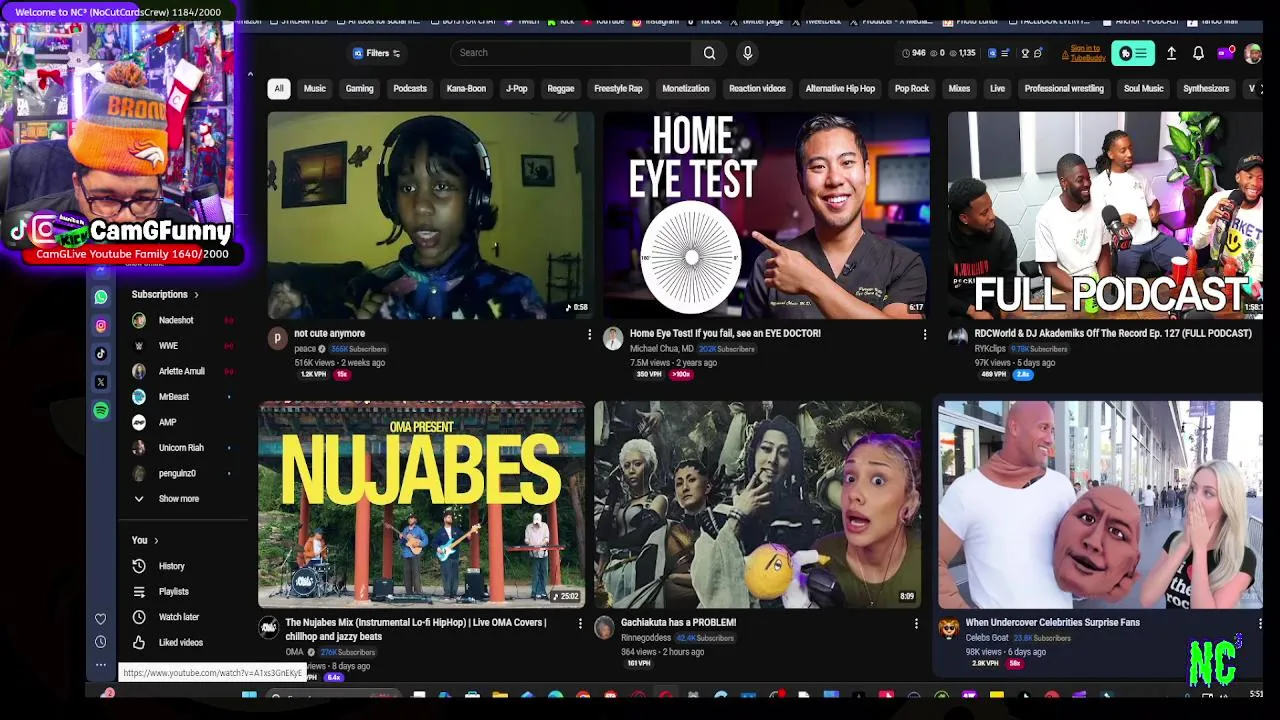Viewport: 1280px width, 720px height.
Task: Expand the You section arrow
Action: coord(156,541)
